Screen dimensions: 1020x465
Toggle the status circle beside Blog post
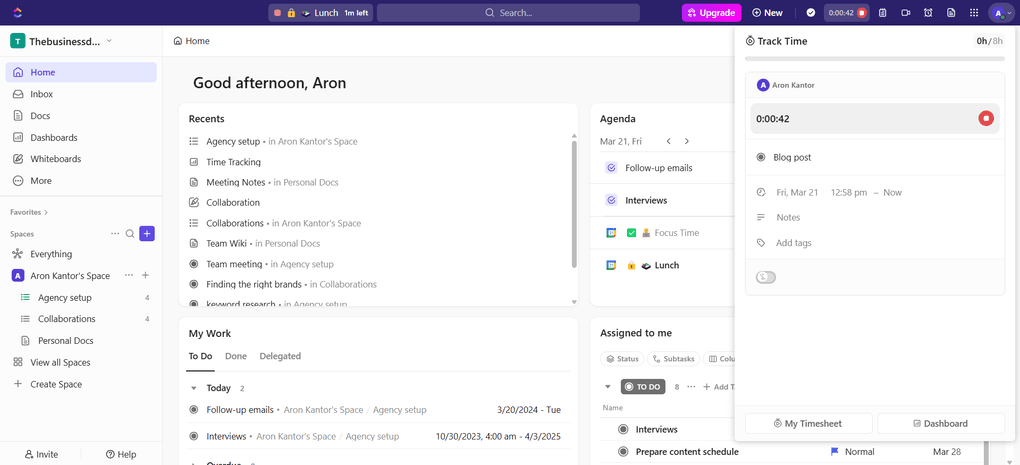(x=760, y=157)
